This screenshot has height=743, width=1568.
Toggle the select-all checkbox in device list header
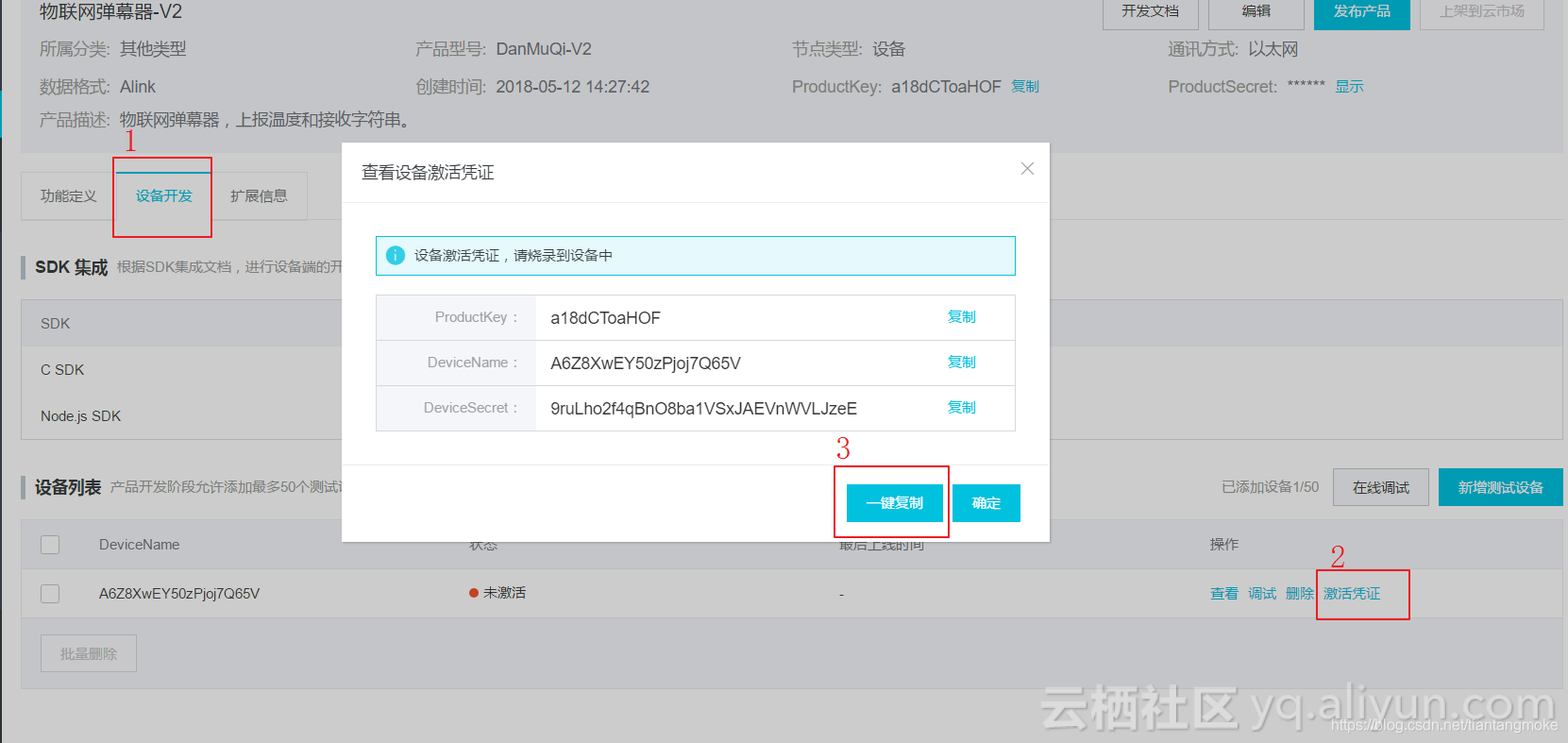coord(51,545)
